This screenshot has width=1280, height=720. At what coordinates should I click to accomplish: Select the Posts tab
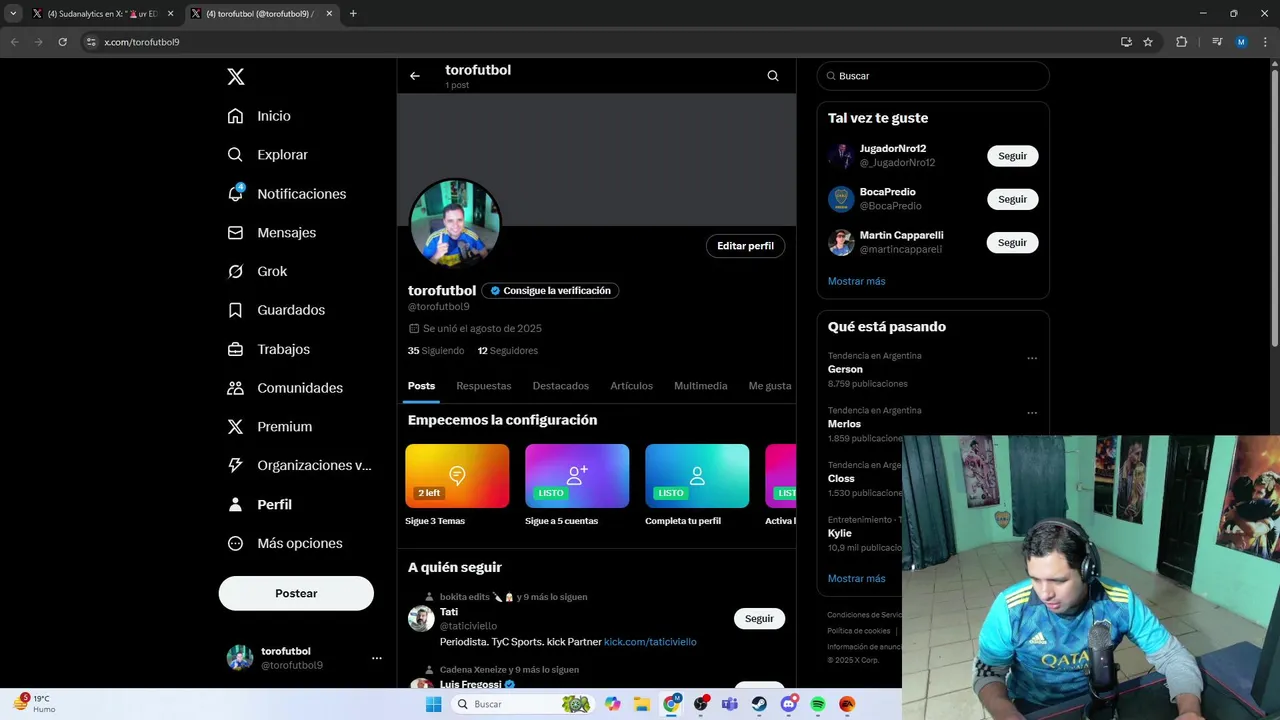(421, 386)
